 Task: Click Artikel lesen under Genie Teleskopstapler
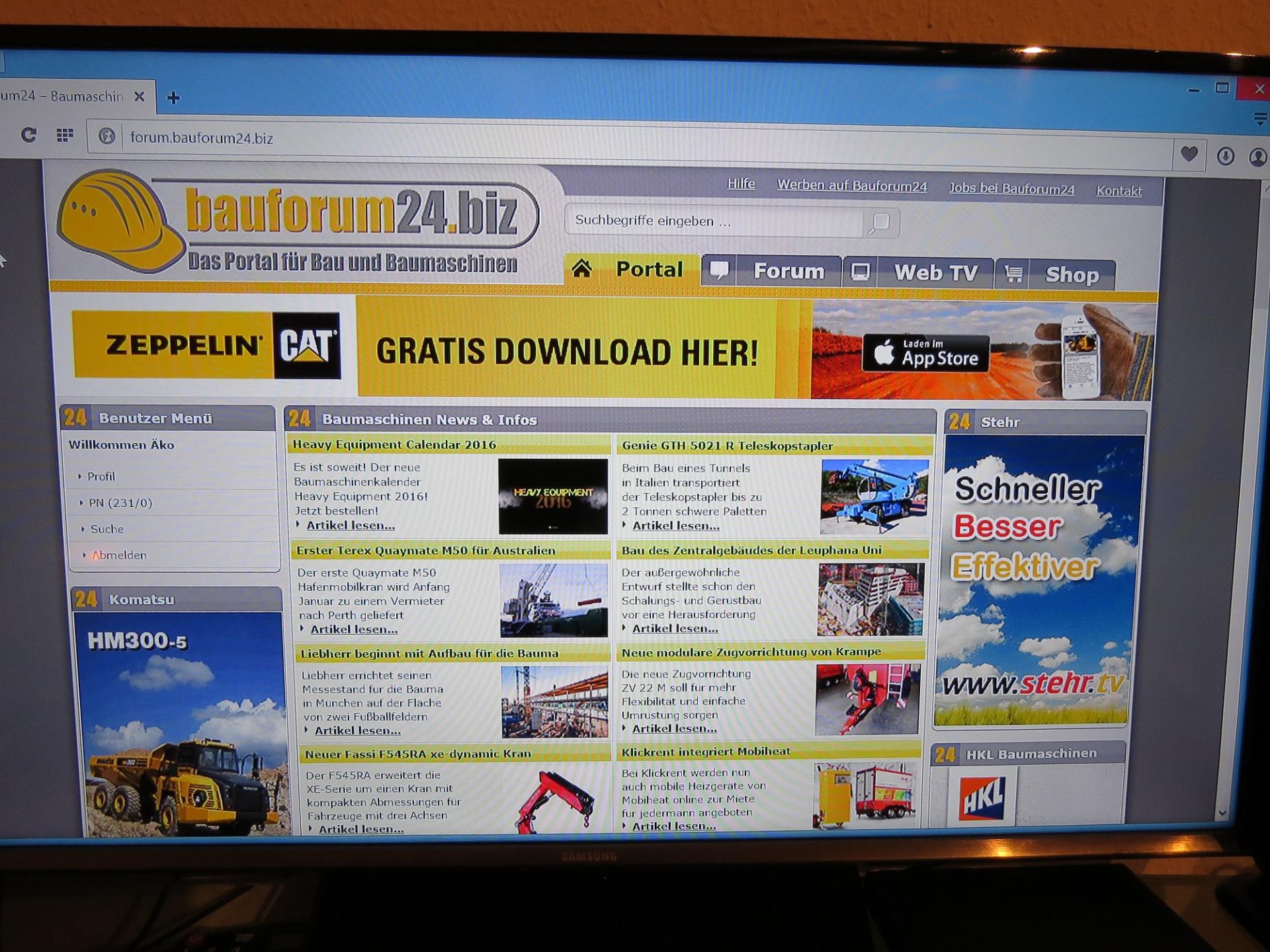[676, 526]
